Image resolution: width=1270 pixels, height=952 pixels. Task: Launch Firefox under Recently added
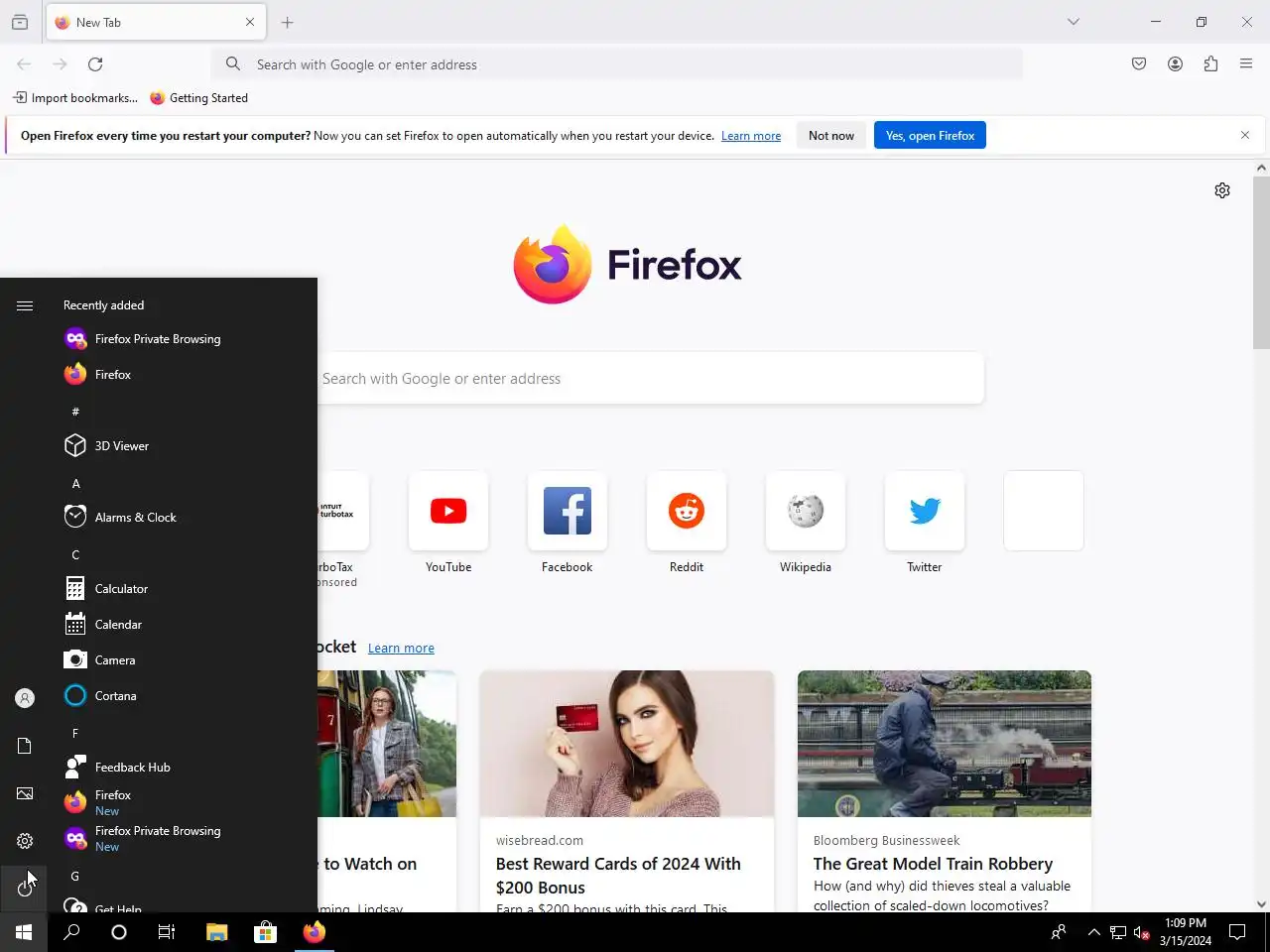pos(183,375)
